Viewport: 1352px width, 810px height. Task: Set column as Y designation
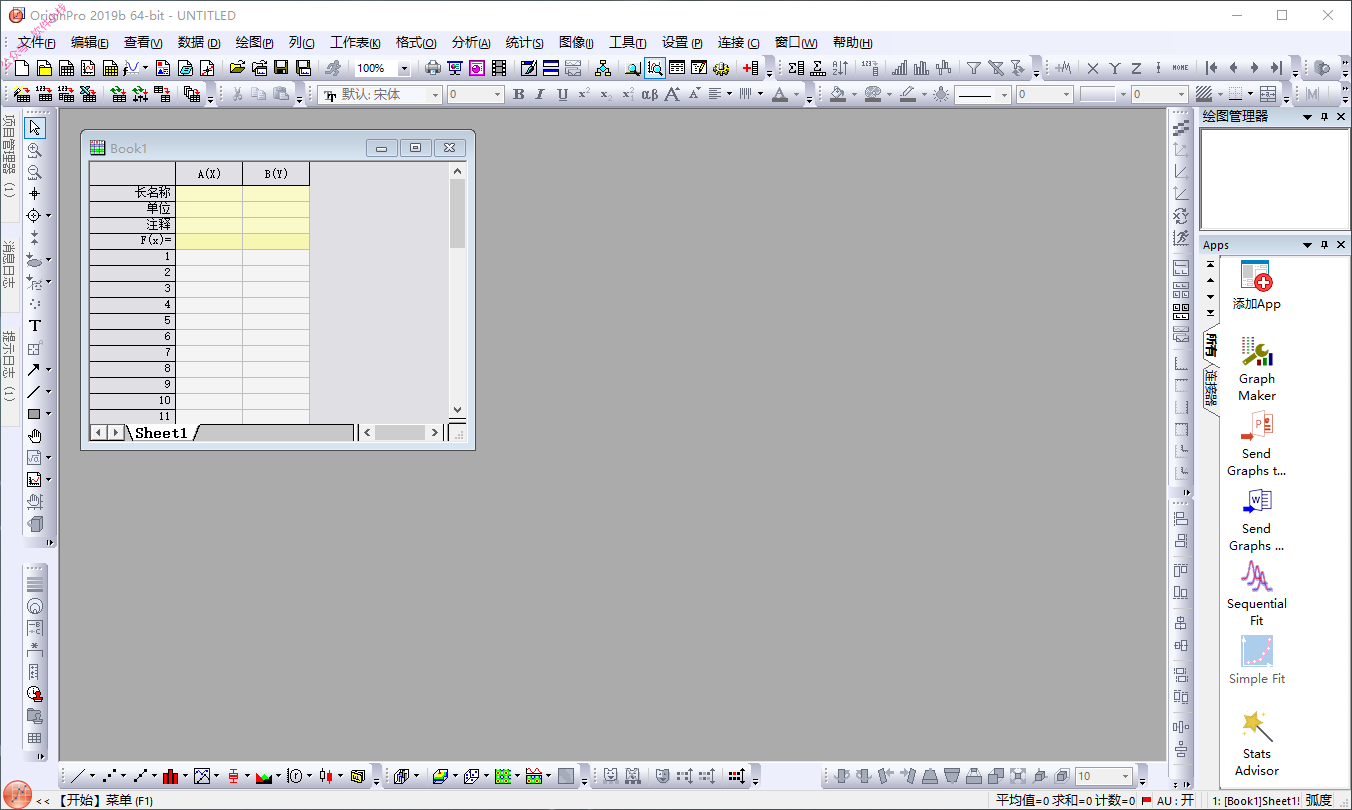tap(1114, 68)
